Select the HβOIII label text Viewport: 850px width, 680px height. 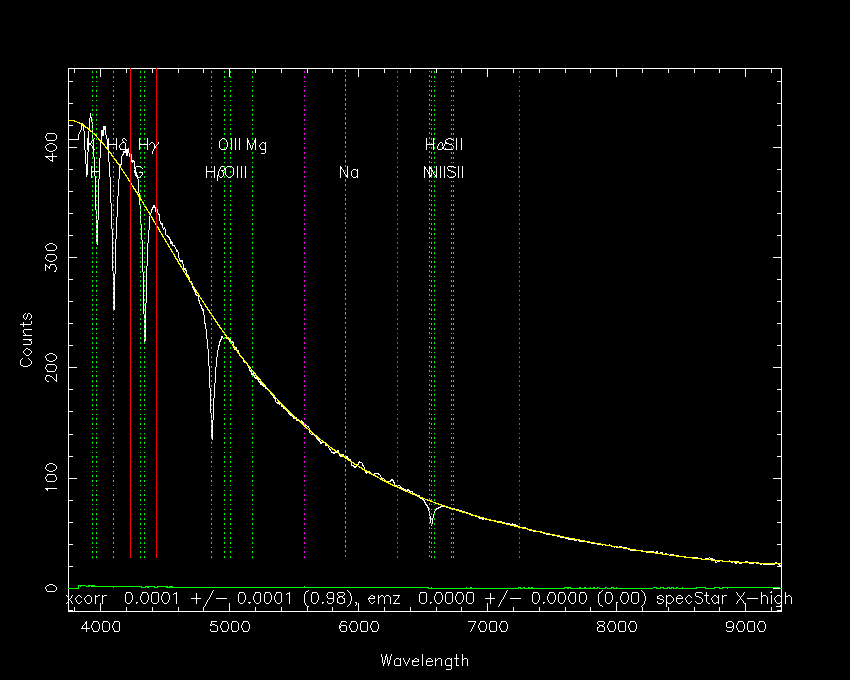click(226, 172)
